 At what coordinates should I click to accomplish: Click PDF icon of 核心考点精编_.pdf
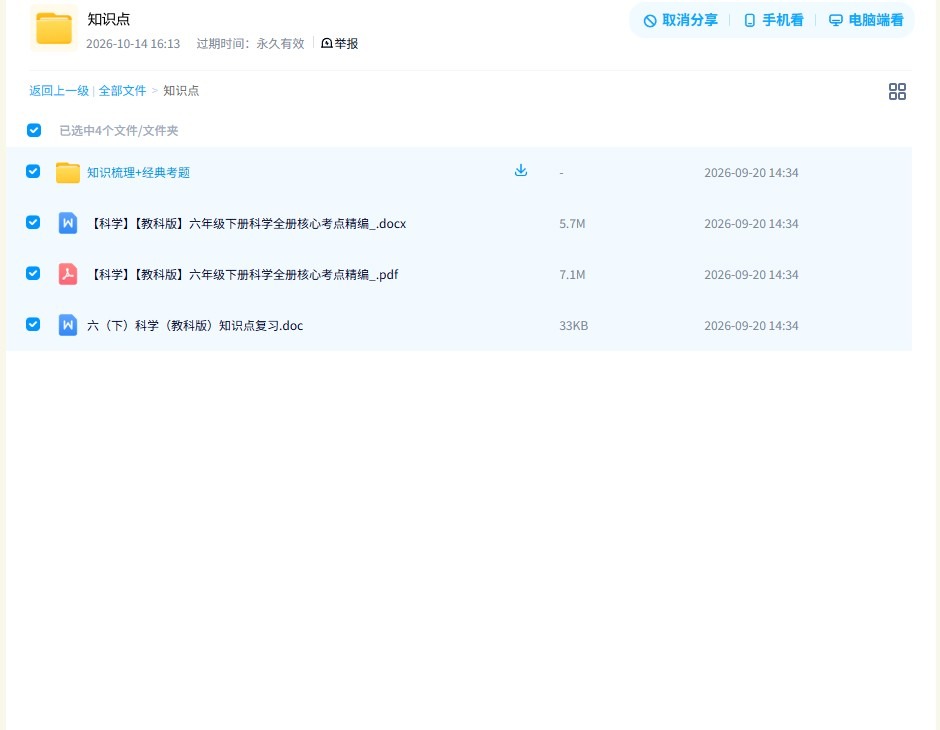pos(68,274)
